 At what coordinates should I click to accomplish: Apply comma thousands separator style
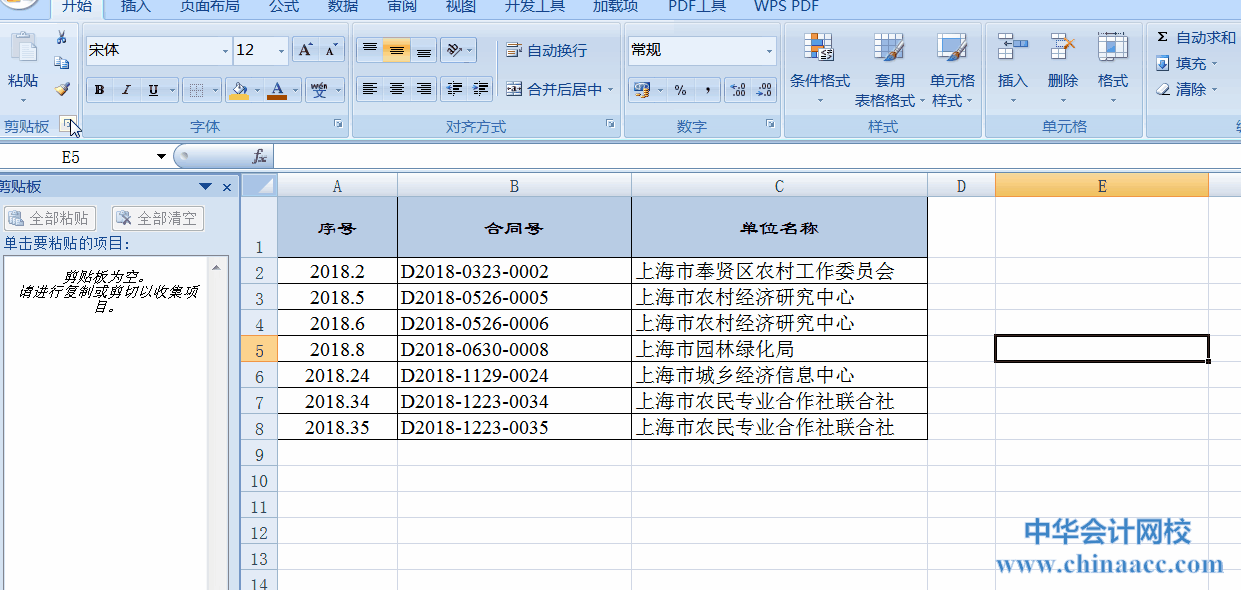point(708,90)
